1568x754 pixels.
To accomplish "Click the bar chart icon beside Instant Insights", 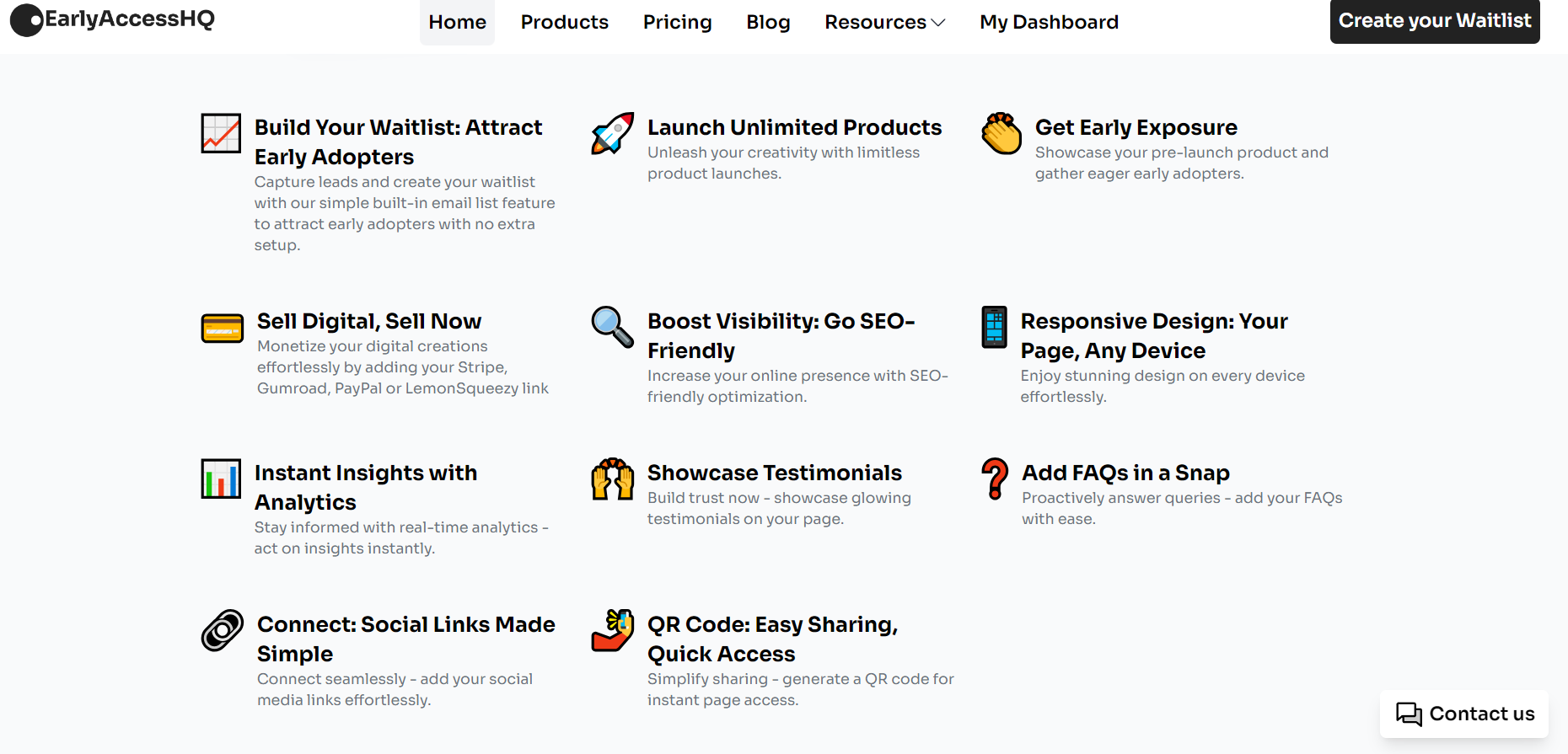I will pyautogui.click(x=221, y=479).
